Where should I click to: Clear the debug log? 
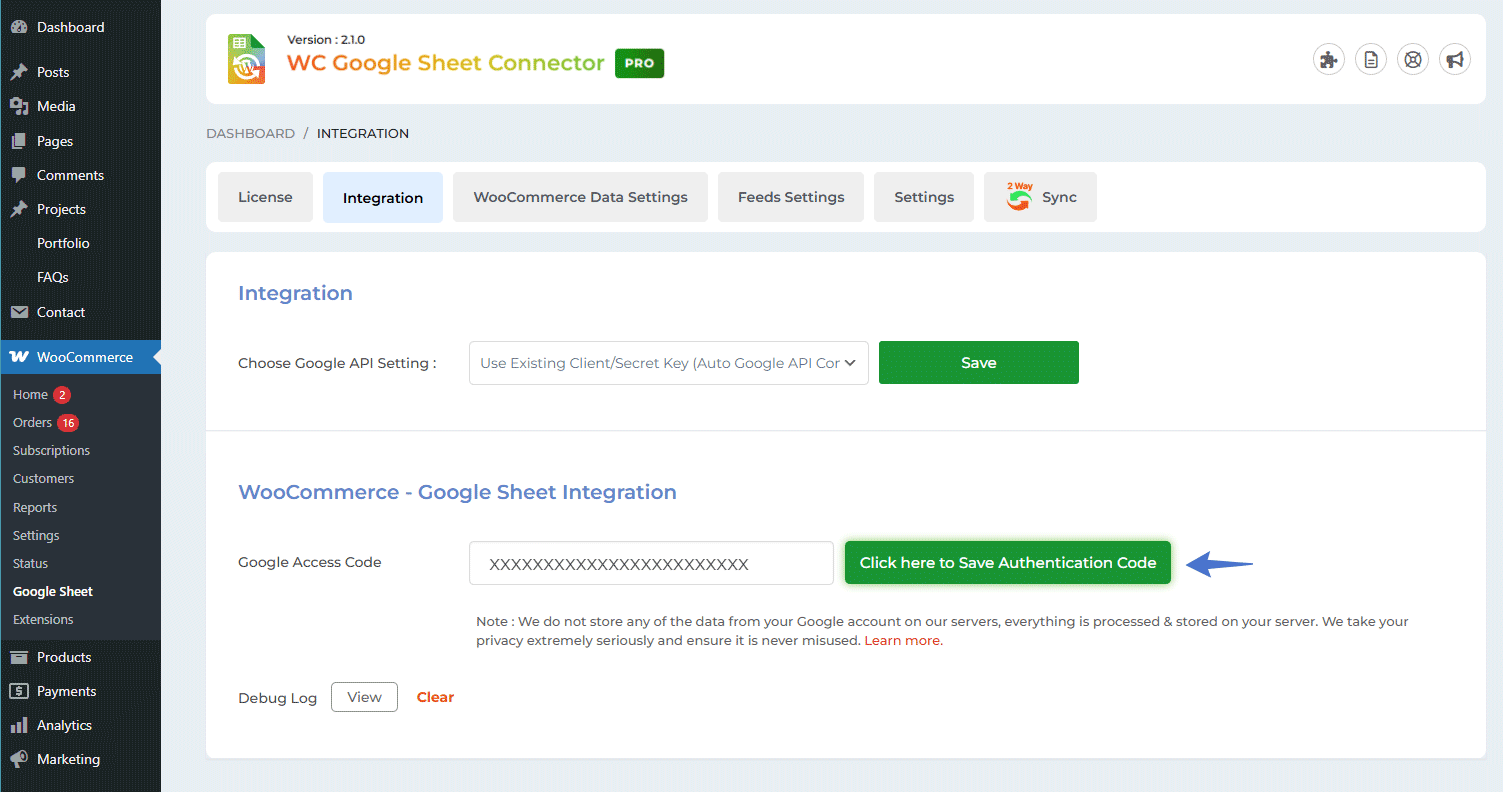click(x=435, y=697)
